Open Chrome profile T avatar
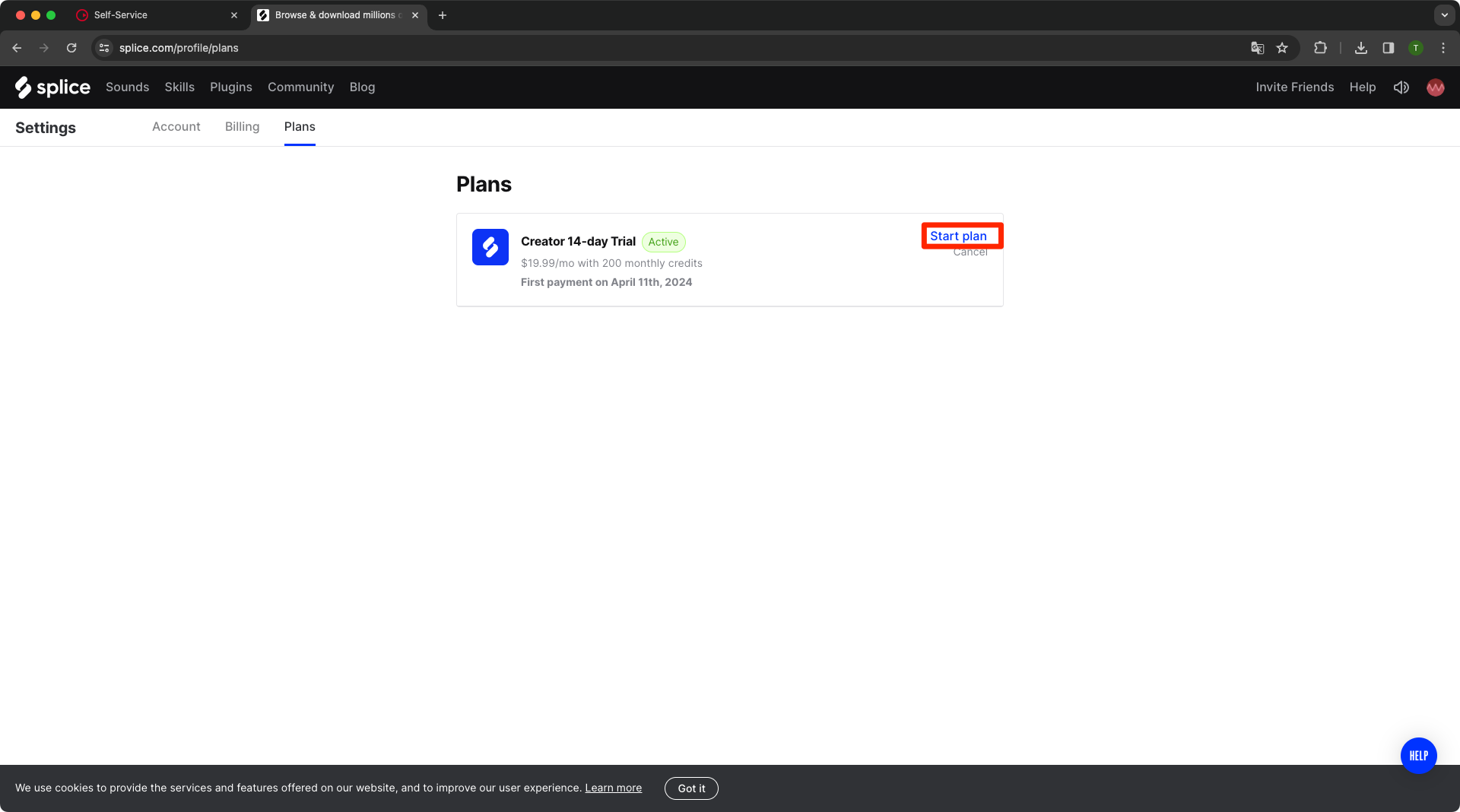Viewport: 1460px width, 812px height. 1415,48
